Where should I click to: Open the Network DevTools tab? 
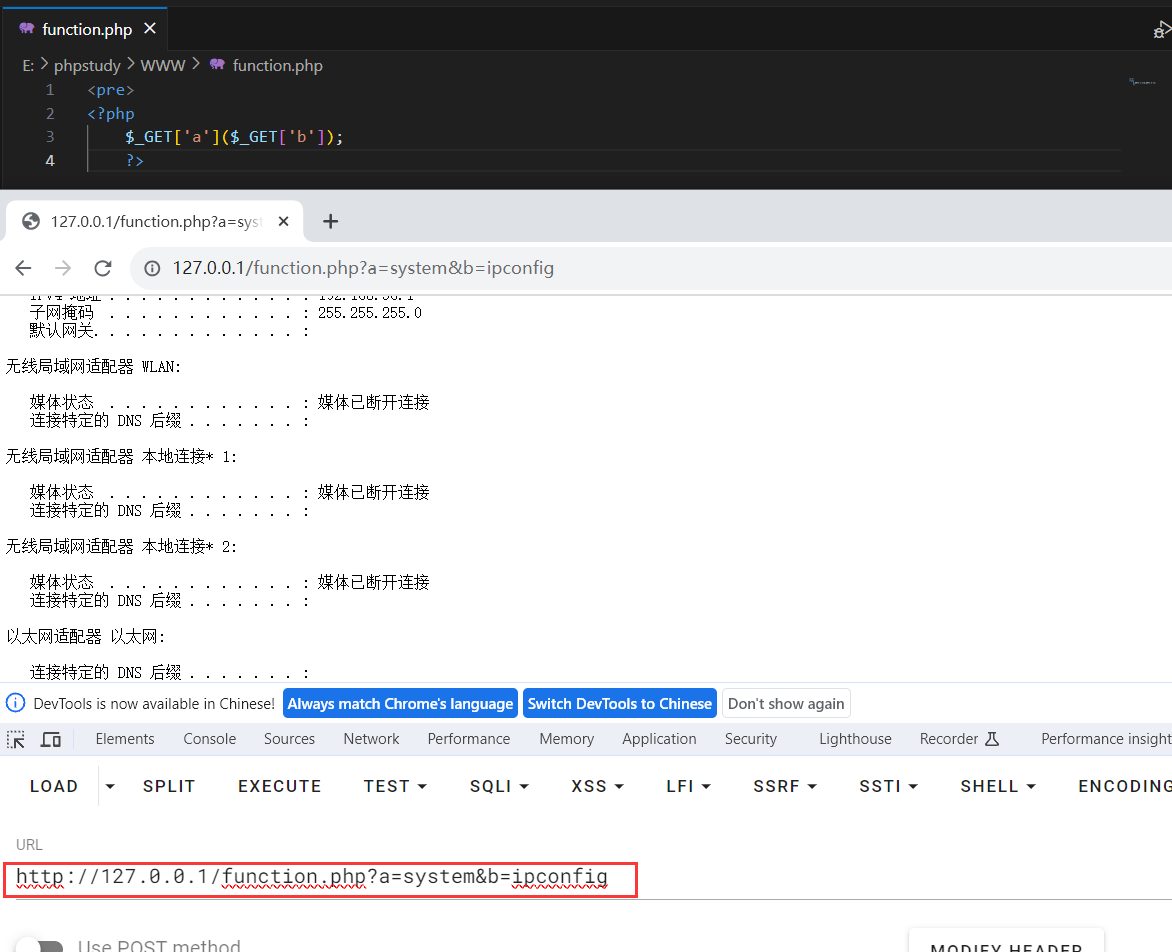coord(371,739)
